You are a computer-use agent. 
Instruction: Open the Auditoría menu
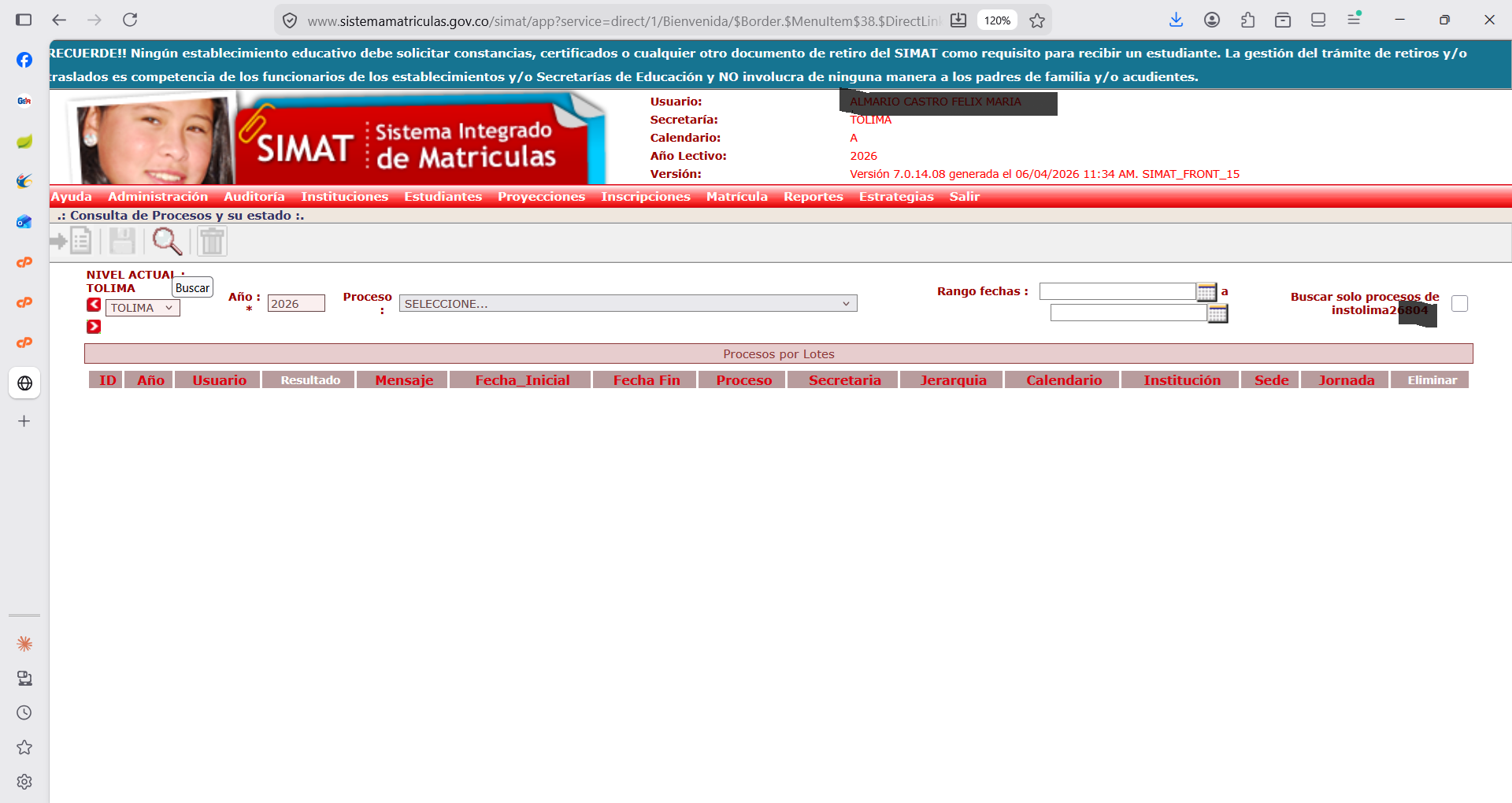pos(254,197)
